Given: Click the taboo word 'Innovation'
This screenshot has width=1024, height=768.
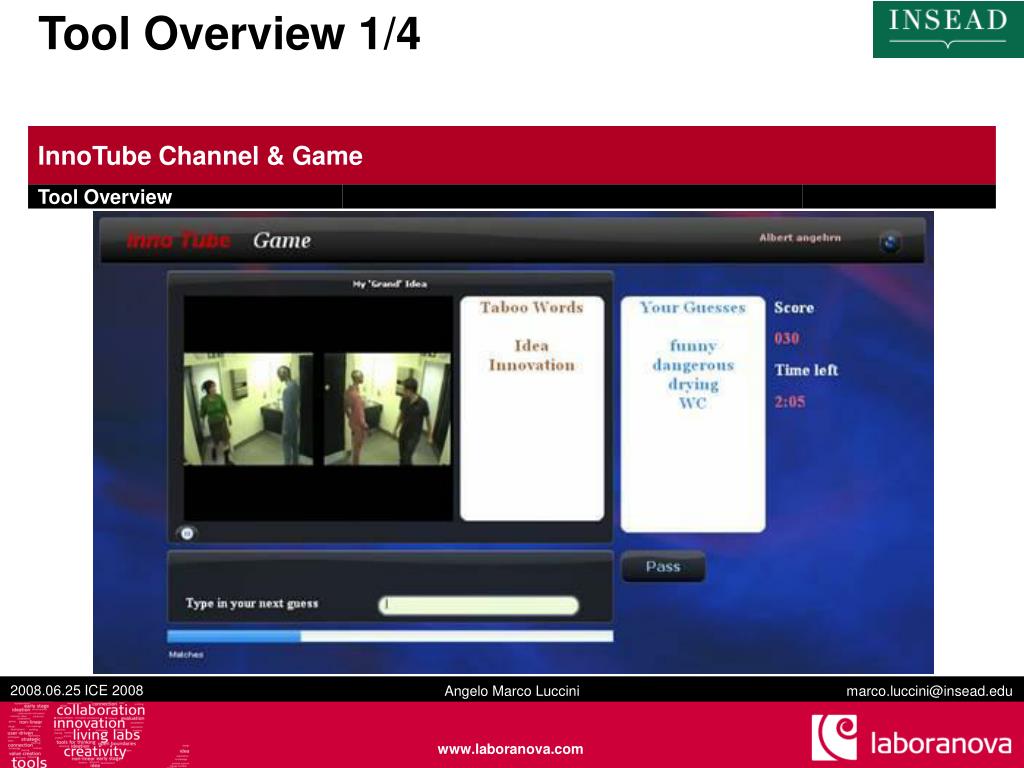Looking at the screenshot, I should [x=532, y=365].
